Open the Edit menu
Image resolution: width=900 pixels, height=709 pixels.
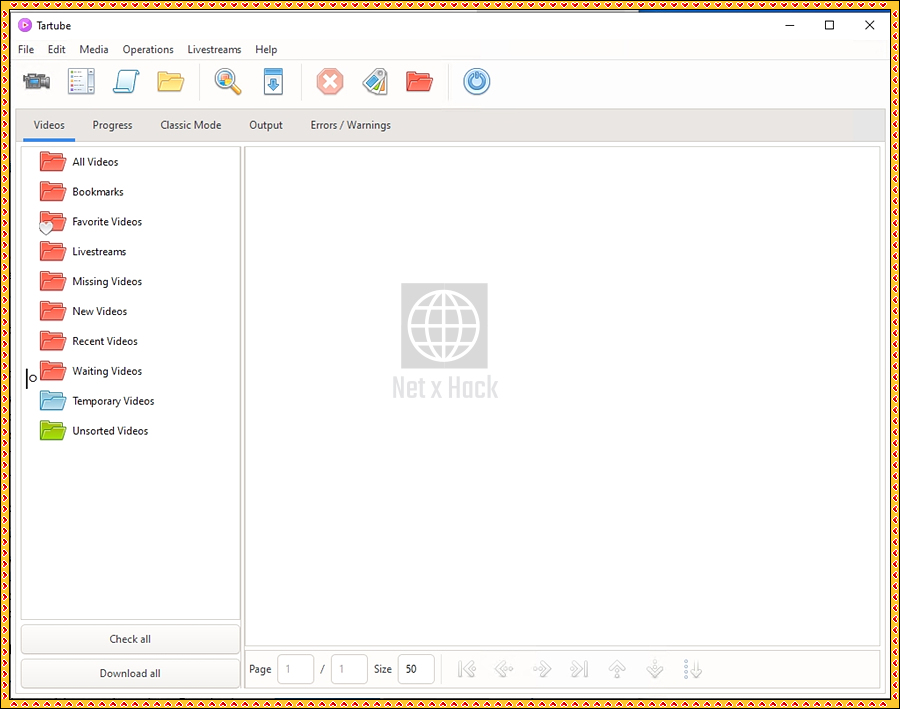56,49
